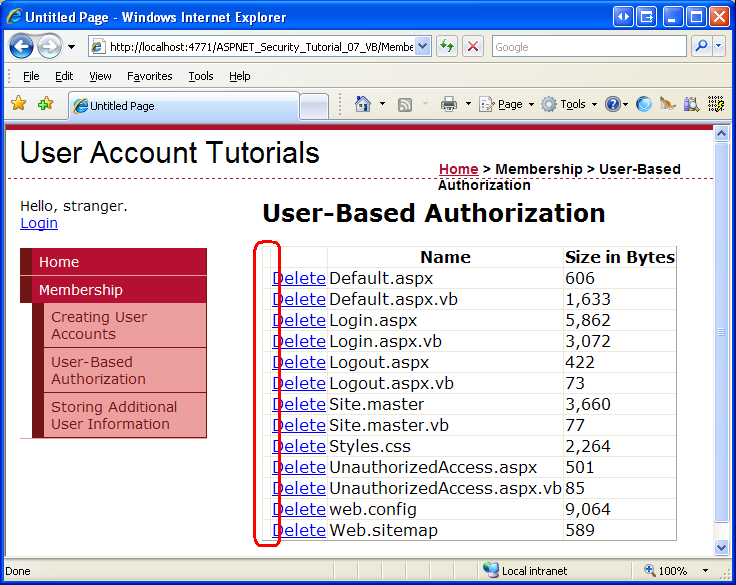
Task: Open the Help menu
Action: [x=239, y=76]
